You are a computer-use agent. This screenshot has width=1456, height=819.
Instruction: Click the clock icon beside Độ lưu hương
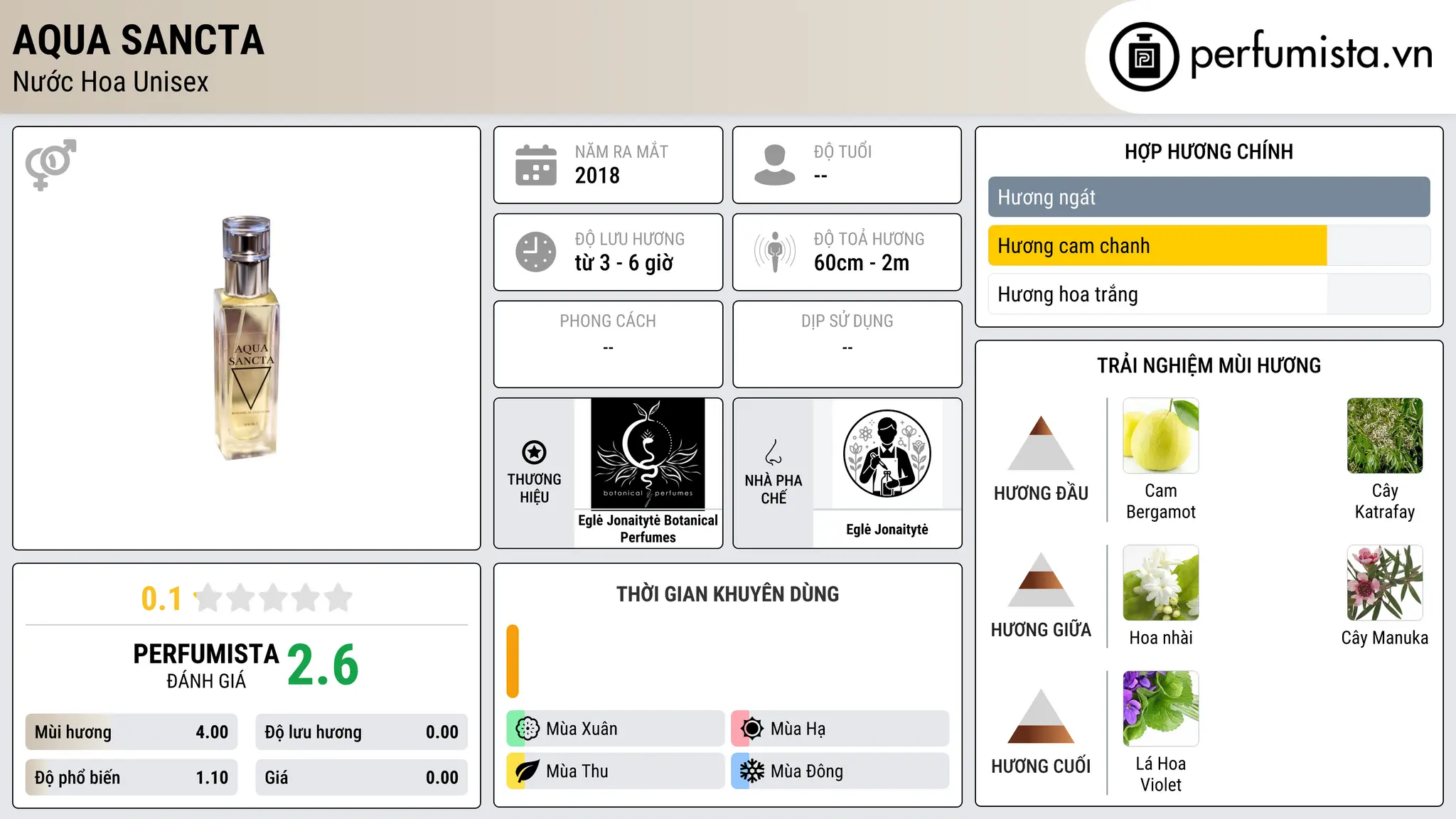tap(536, 252)
